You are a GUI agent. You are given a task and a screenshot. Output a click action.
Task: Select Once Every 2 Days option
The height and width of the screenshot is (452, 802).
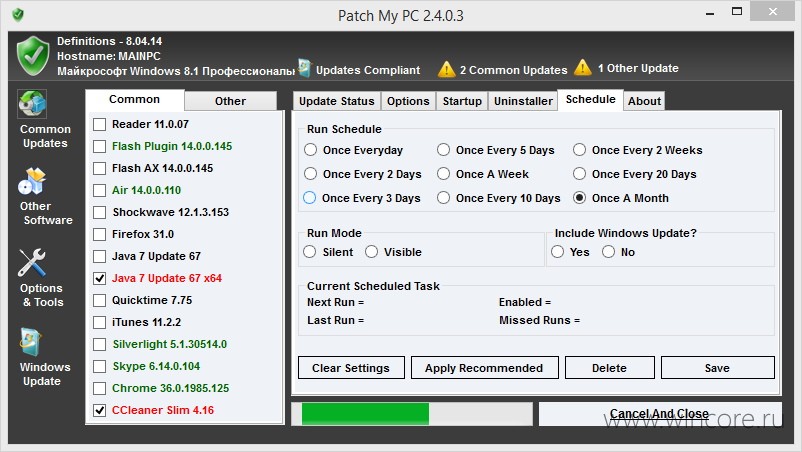310,174
